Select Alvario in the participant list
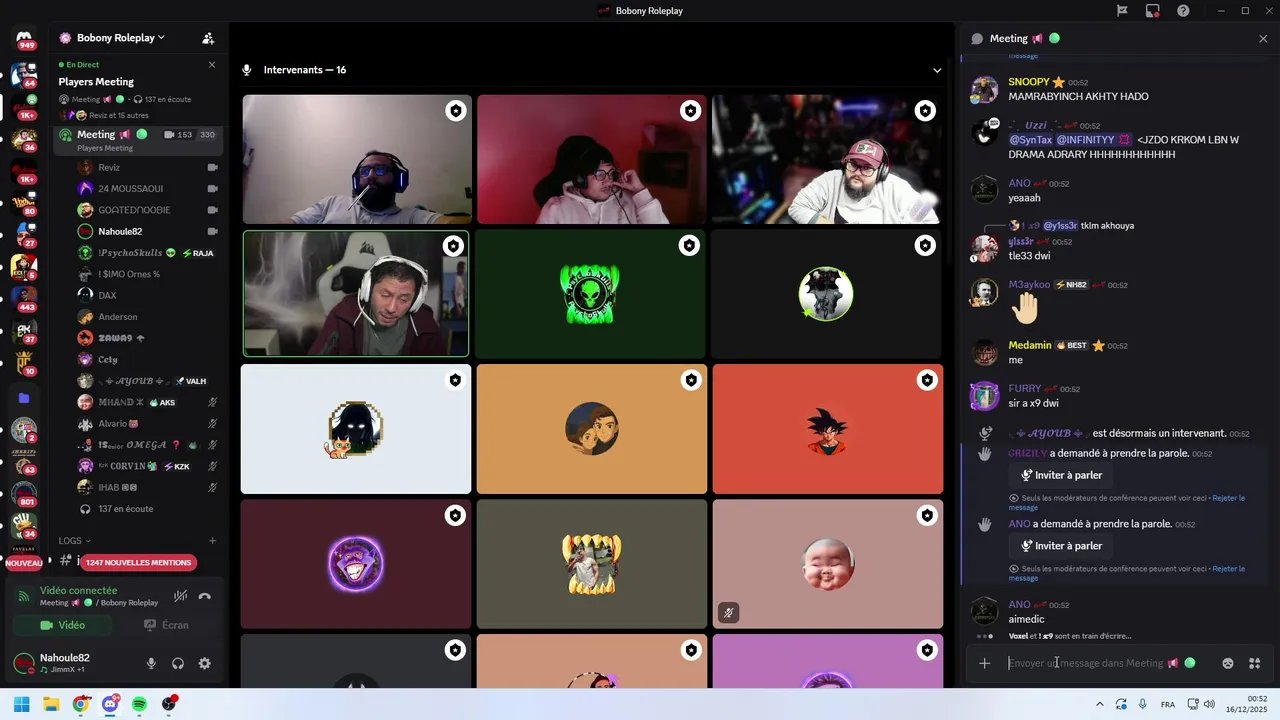1280x720 pixels. (148, 423)
